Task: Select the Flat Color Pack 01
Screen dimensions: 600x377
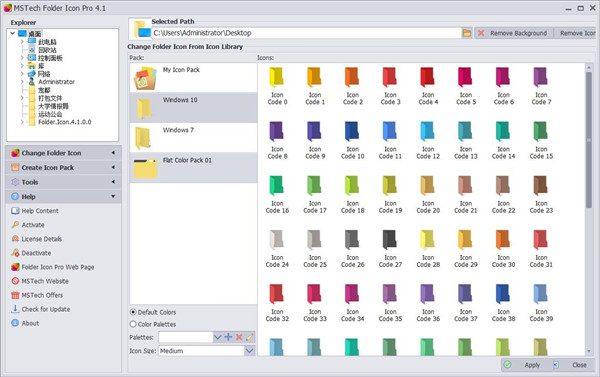Action: [x=193, y=168]
